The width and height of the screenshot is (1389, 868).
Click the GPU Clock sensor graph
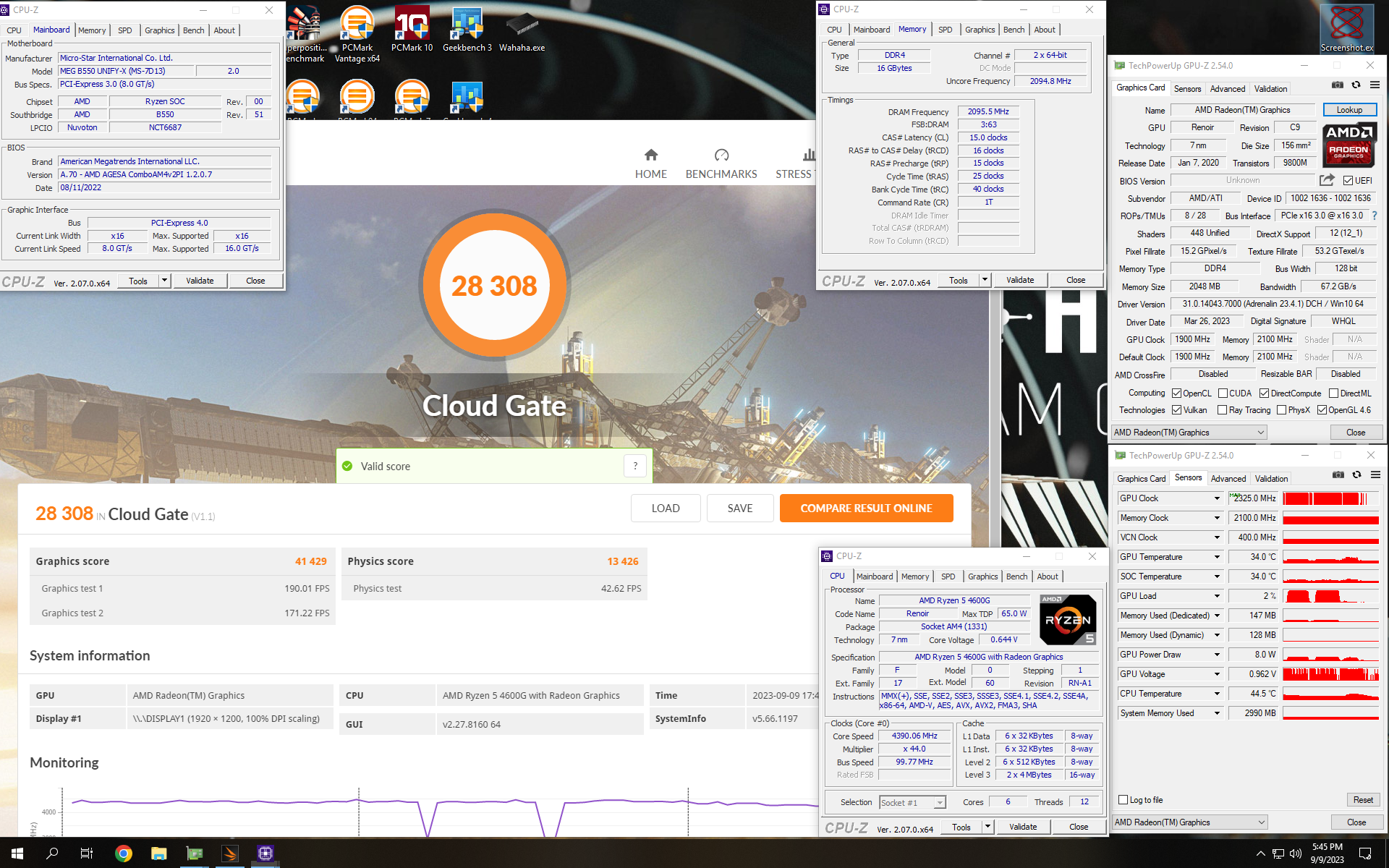[1330, 498]
